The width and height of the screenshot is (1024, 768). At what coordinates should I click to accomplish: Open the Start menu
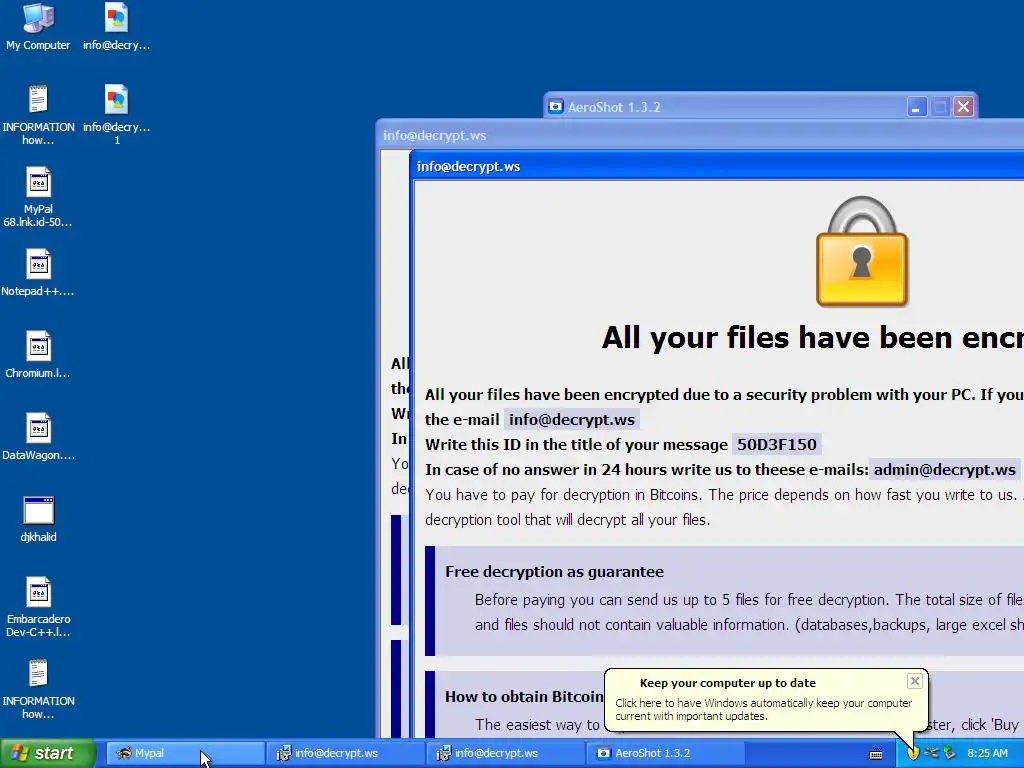tap(48, 753)
